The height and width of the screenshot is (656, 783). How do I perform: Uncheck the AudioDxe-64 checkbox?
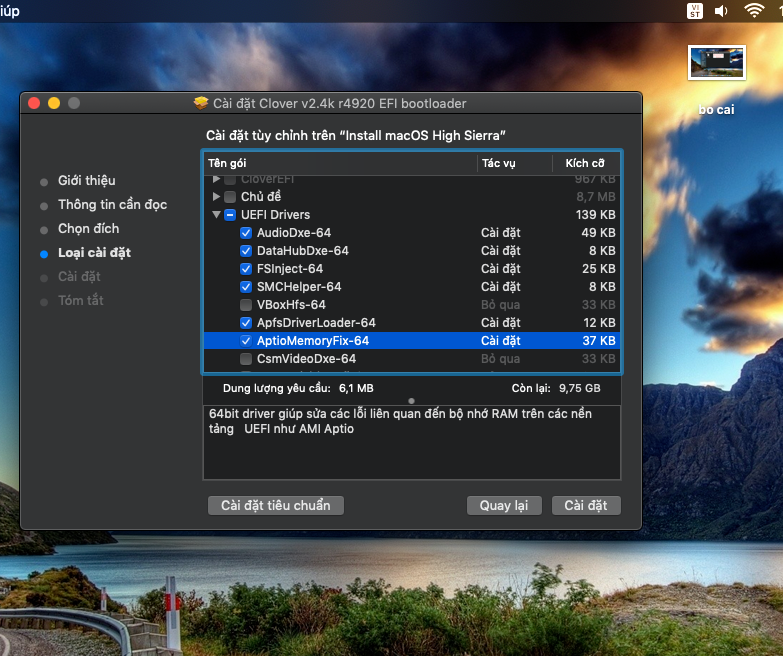[x=246, y=233]
